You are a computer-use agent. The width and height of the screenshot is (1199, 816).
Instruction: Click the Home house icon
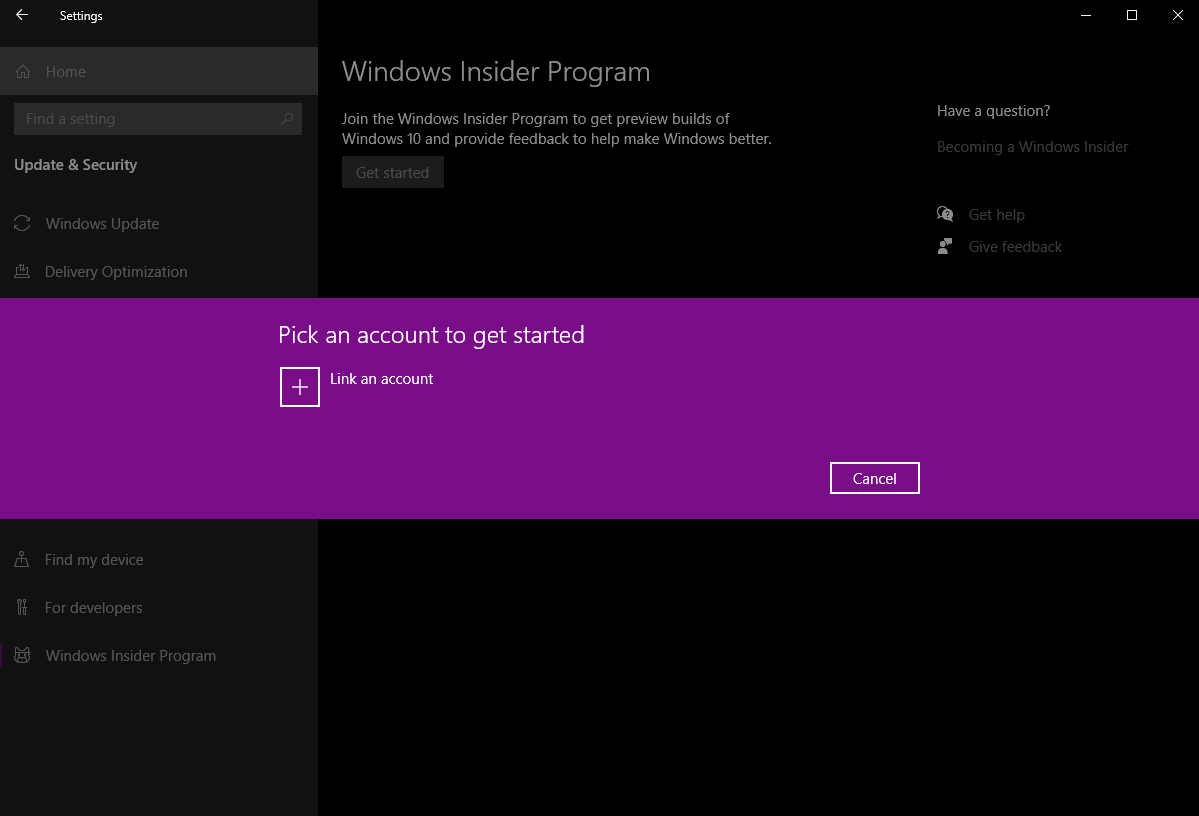point(23,71)
